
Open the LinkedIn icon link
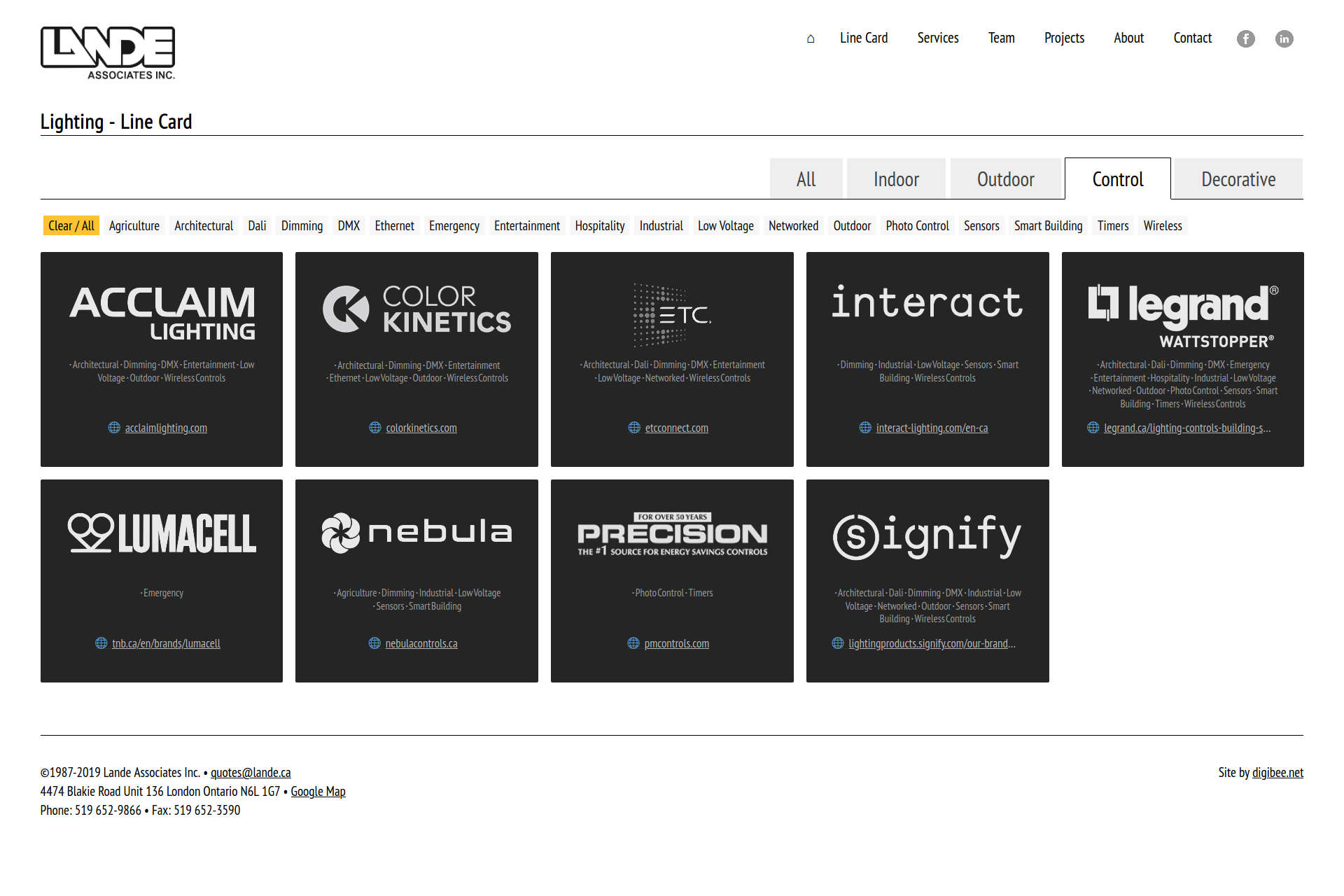(1284, 38)
